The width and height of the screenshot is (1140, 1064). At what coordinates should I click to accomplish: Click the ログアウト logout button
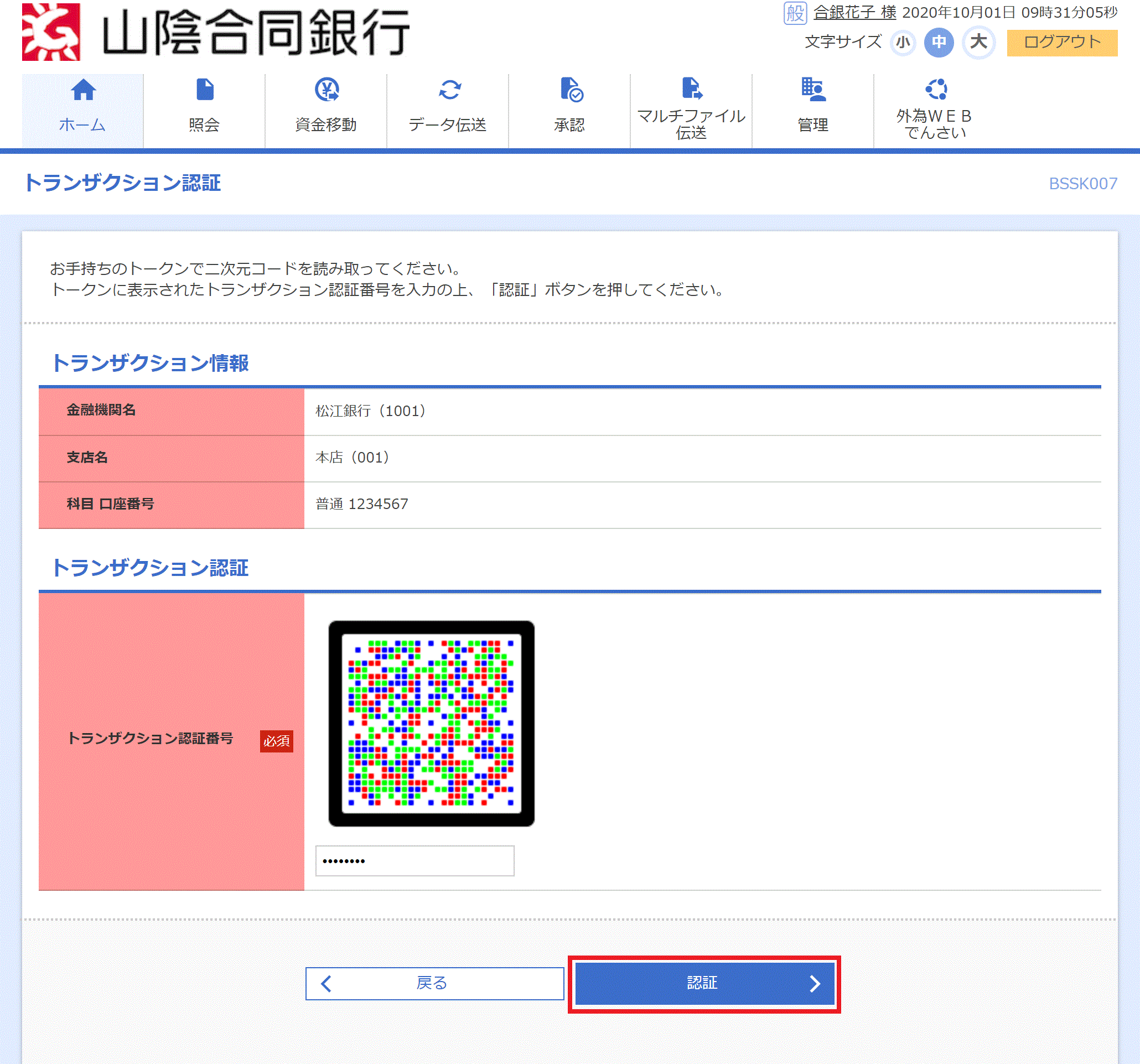click(1062, 43)
